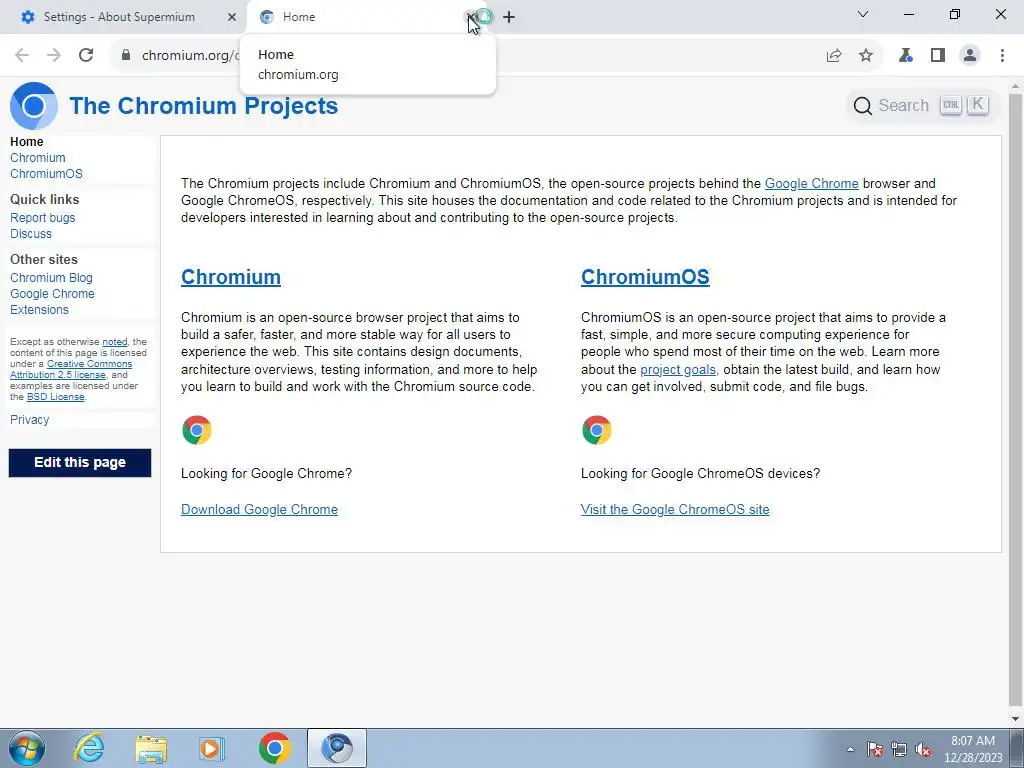Click Chrome logo under Chromium section
This screenshot has width=1024, height=768.
(197, 430)
